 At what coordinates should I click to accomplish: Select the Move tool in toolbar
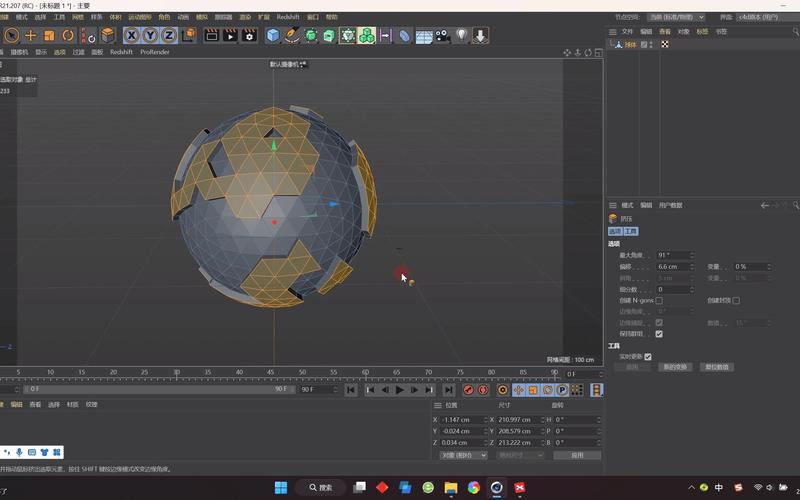click(30, 36)
